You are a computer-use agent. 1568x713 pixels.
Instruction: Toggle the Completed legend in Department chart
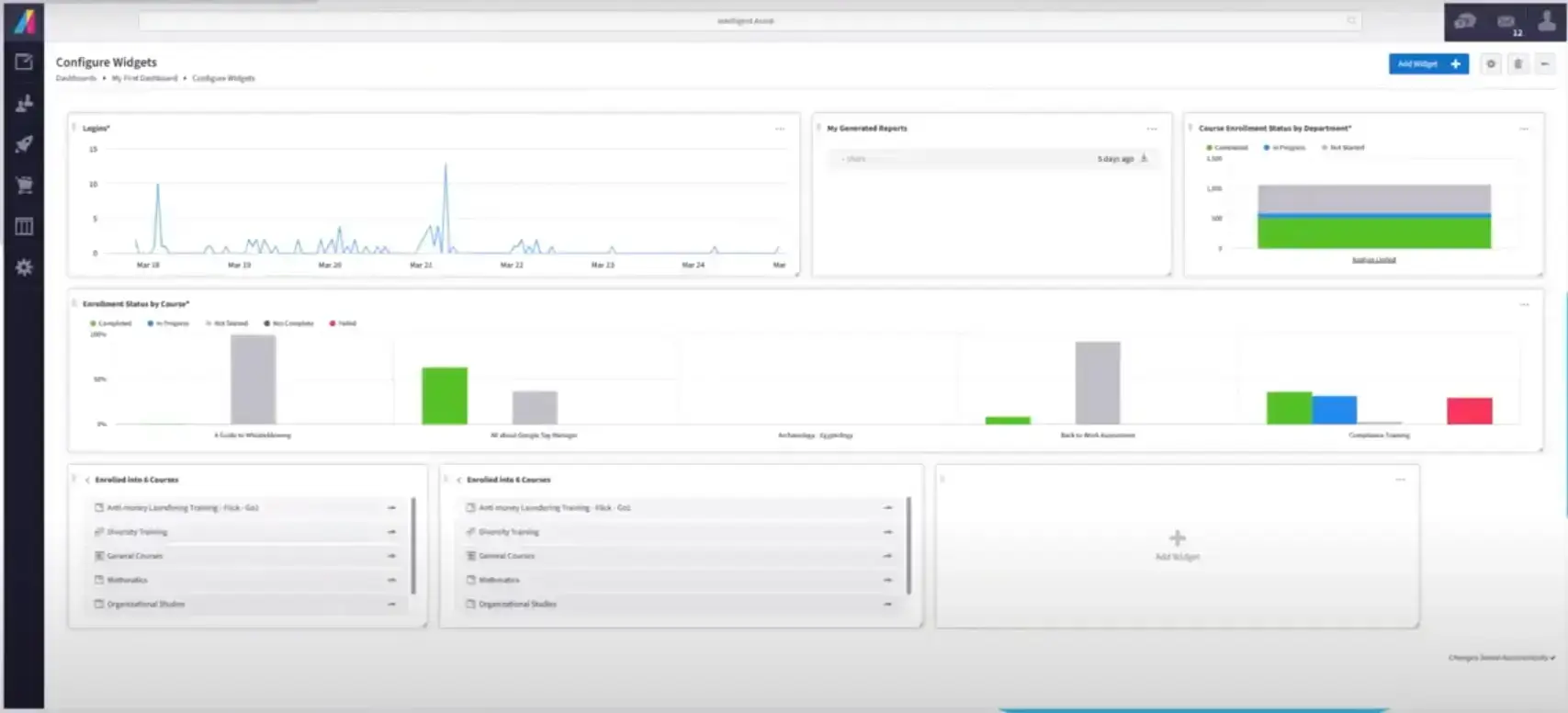[x=1227, y=147]
